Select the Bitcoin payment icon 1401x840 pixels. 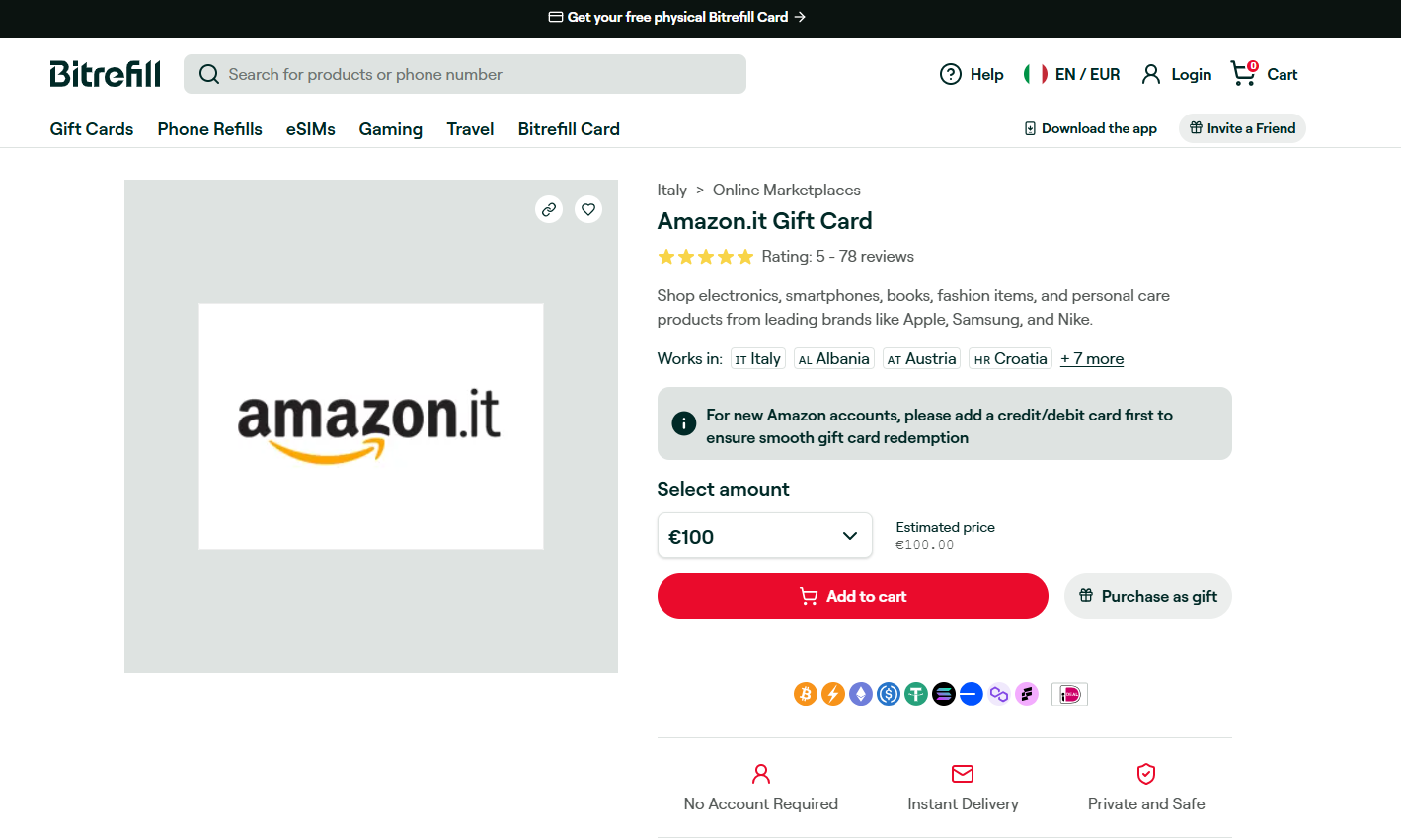click(x=806, y=694)
